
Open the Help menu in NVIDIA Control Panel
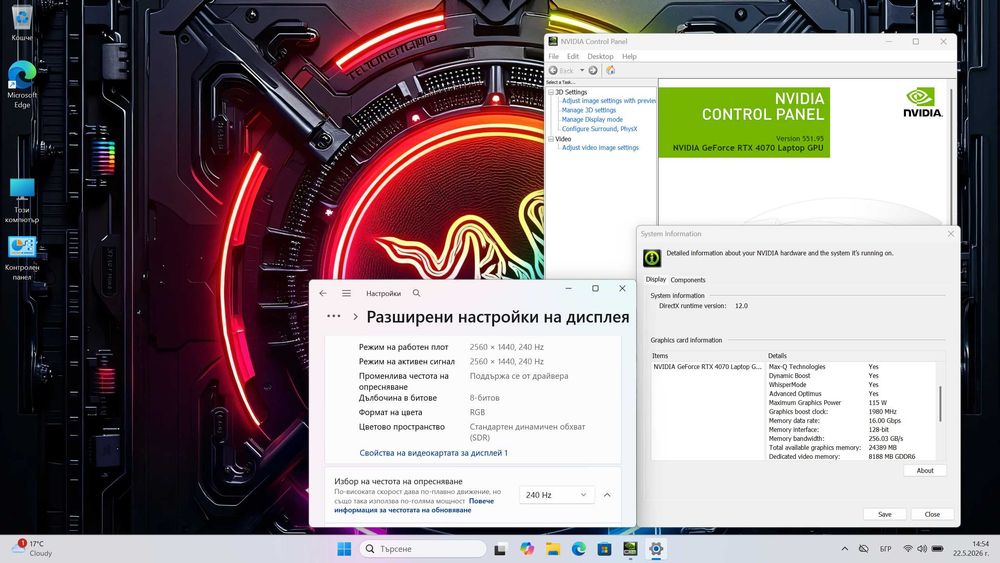[629, 56]
